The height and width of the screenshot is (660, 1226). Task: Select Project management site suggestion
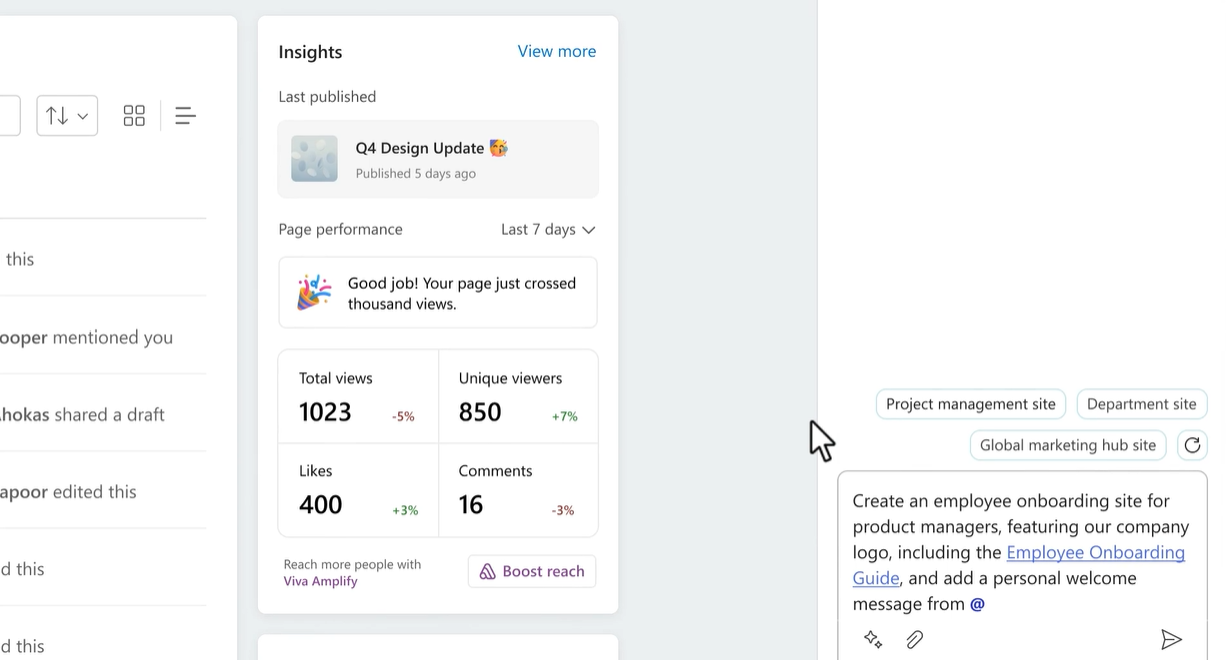click(970, 404)
